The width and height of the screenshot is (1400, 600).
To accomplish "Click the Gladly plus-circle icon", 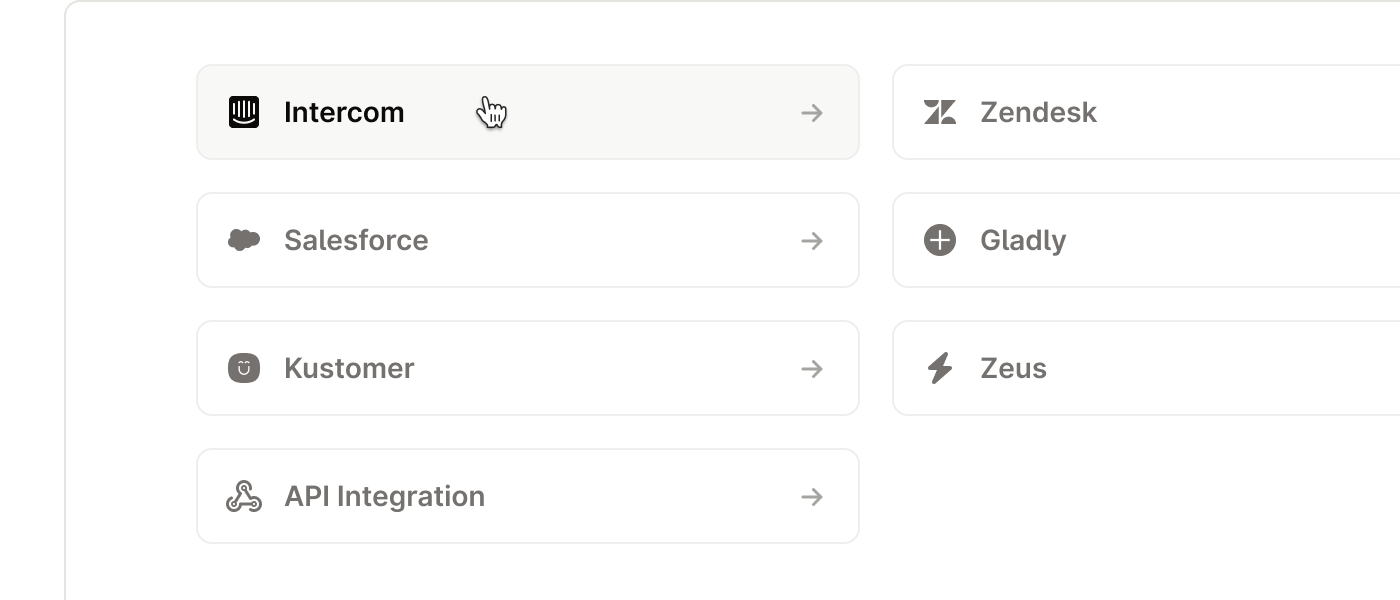I will 940,240.
